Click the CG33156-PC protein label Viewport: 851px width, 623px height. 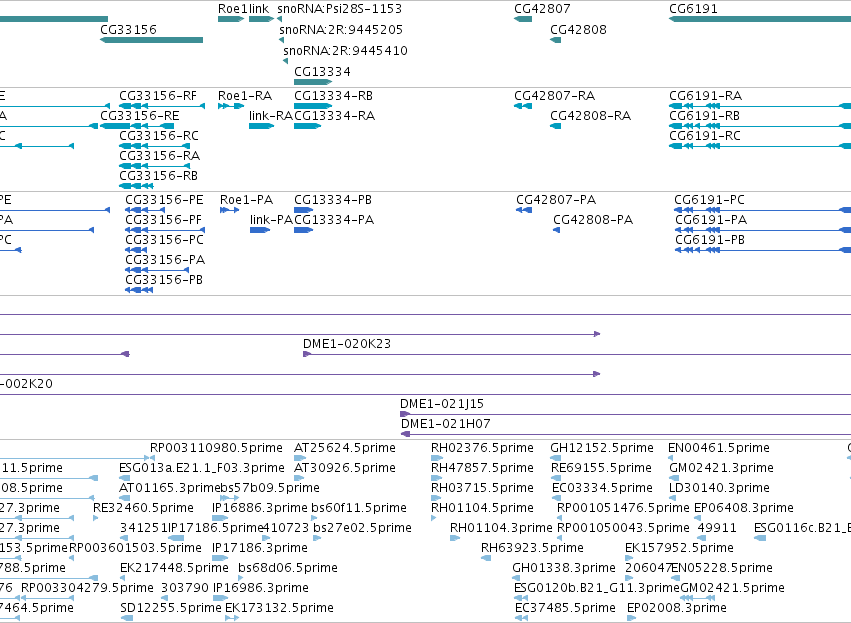164,240
